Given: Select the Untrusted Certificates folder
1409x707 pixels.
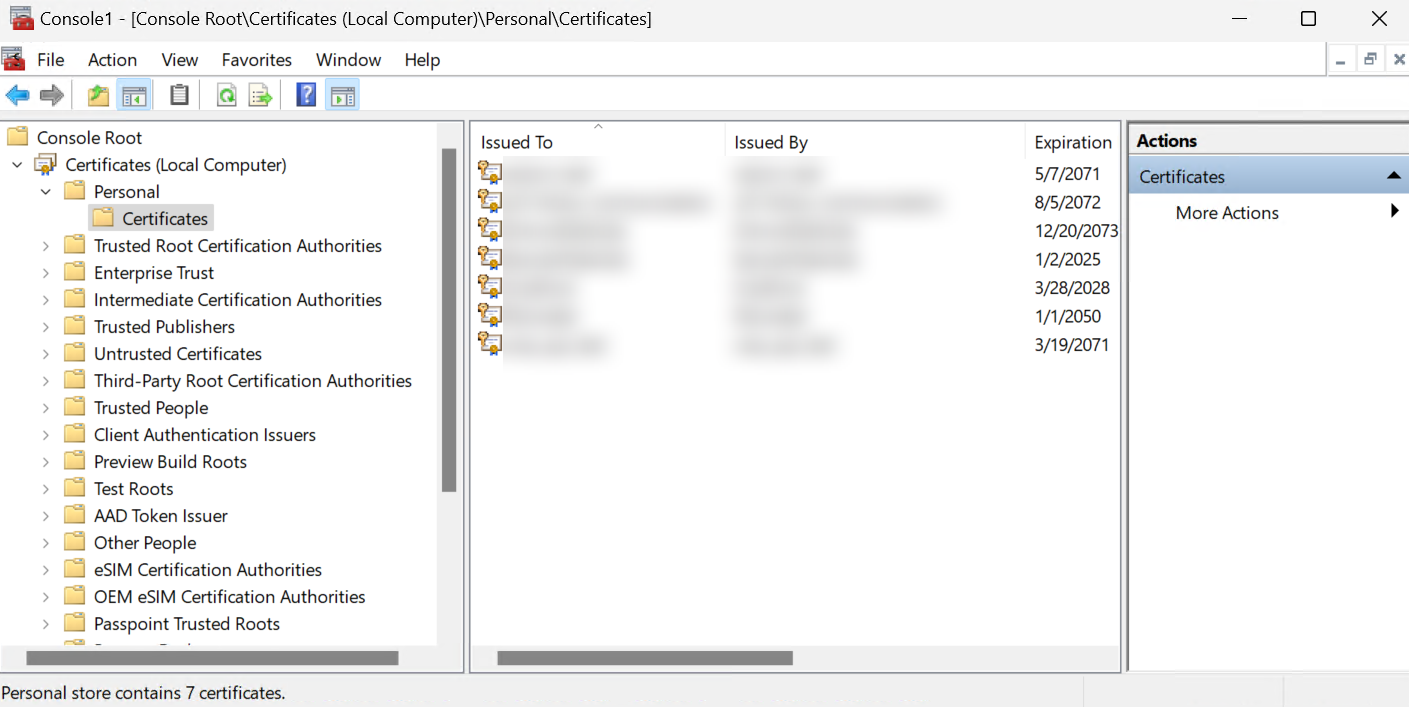Looking at the screenshot, I should (x=177, y=353).
